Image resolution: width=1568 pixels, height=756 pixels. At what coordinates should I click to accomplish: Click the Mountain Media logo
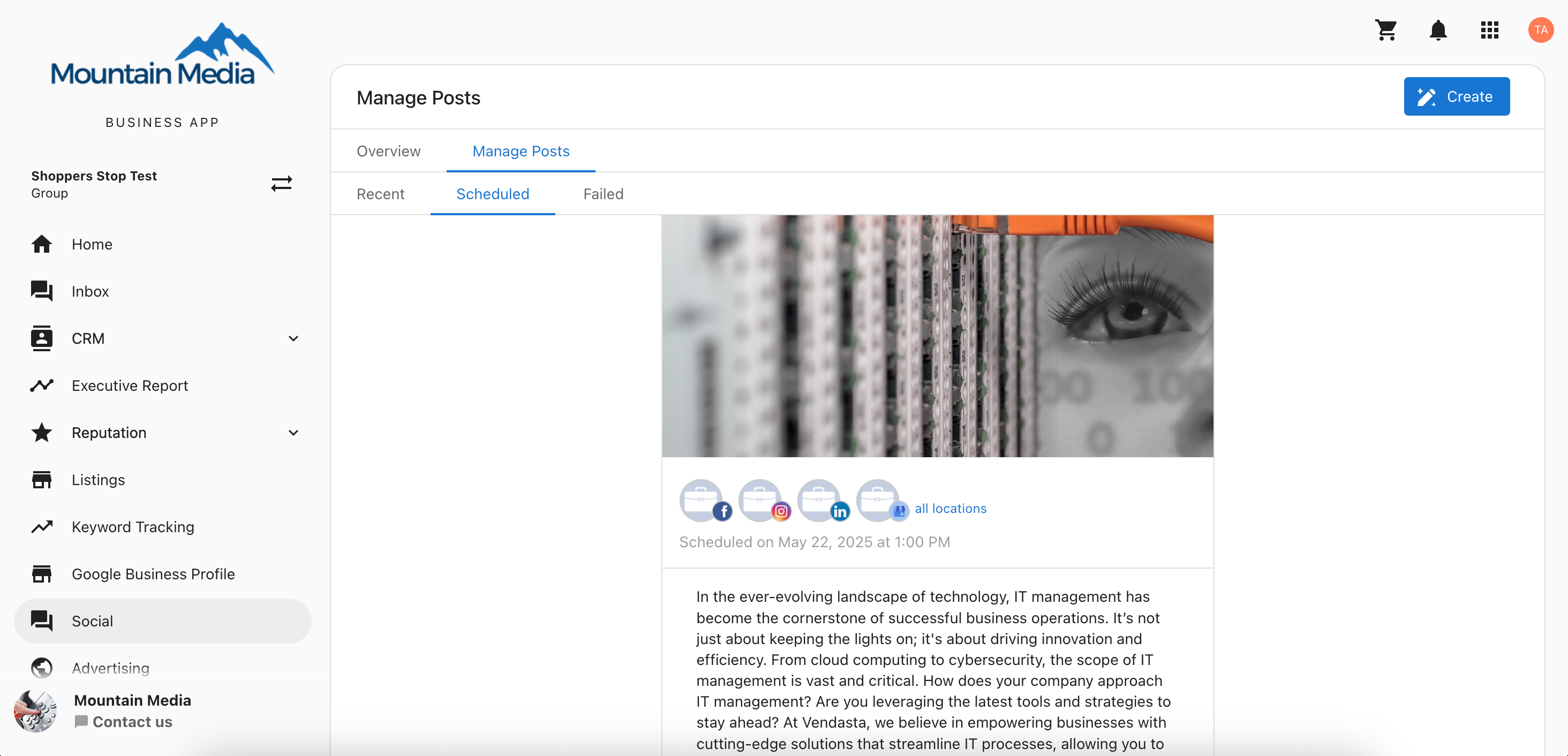162,55
